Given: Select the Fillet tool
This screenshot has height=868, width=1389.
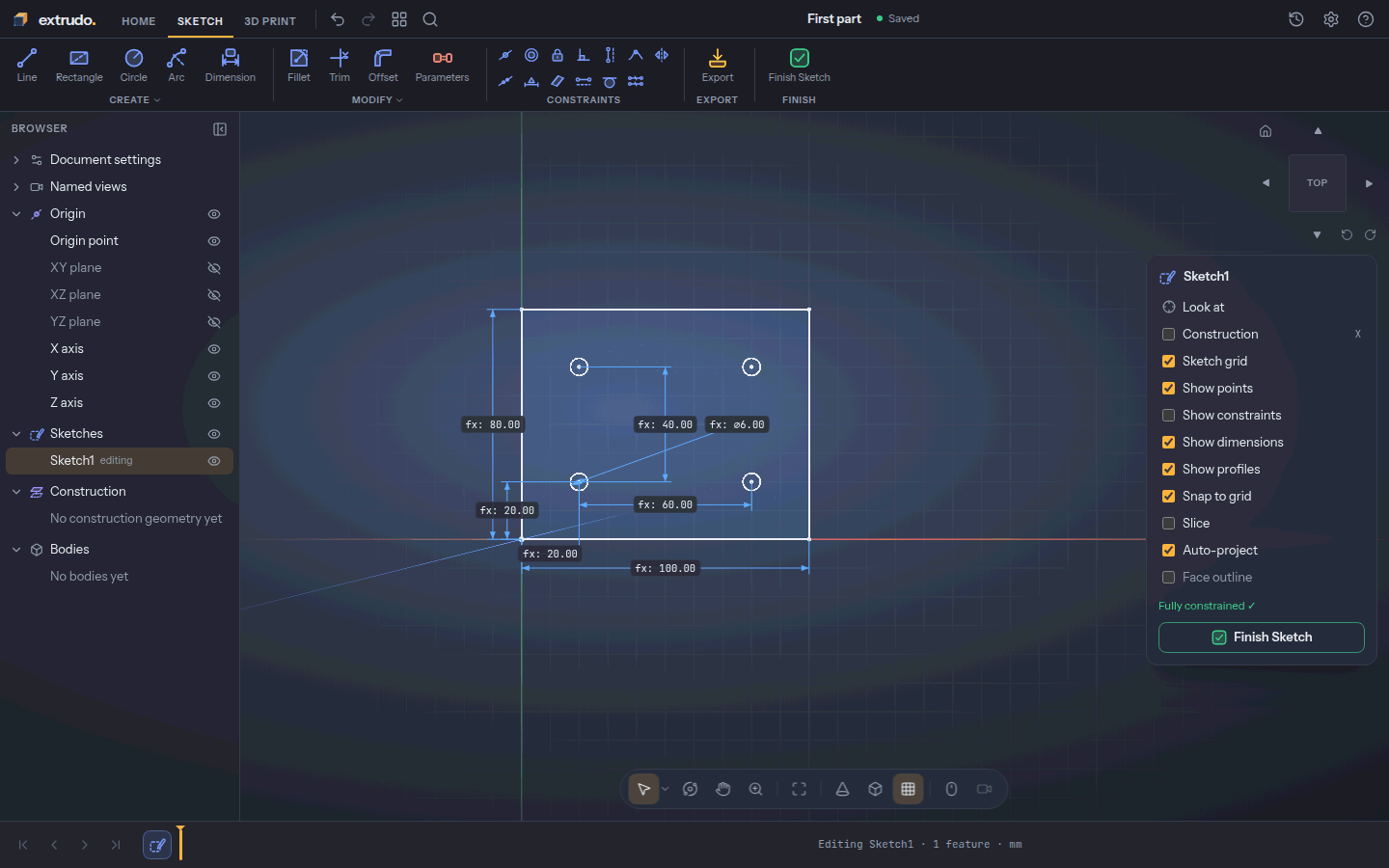Looking at the screenshot, I should tap(299, 66).
